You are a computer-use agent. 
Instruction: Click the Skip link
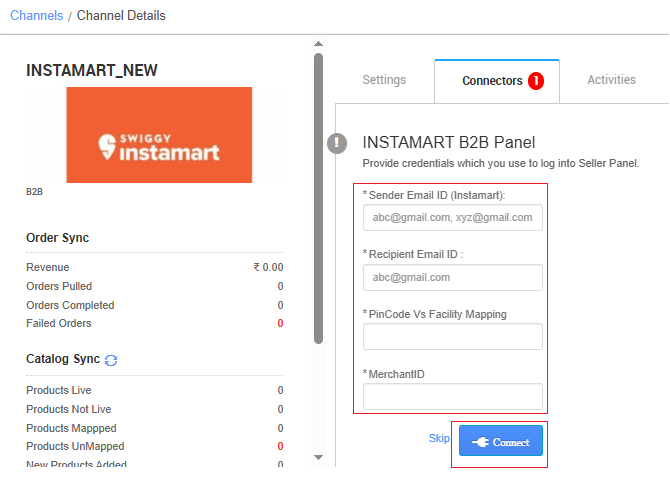[x=439, y=438]
